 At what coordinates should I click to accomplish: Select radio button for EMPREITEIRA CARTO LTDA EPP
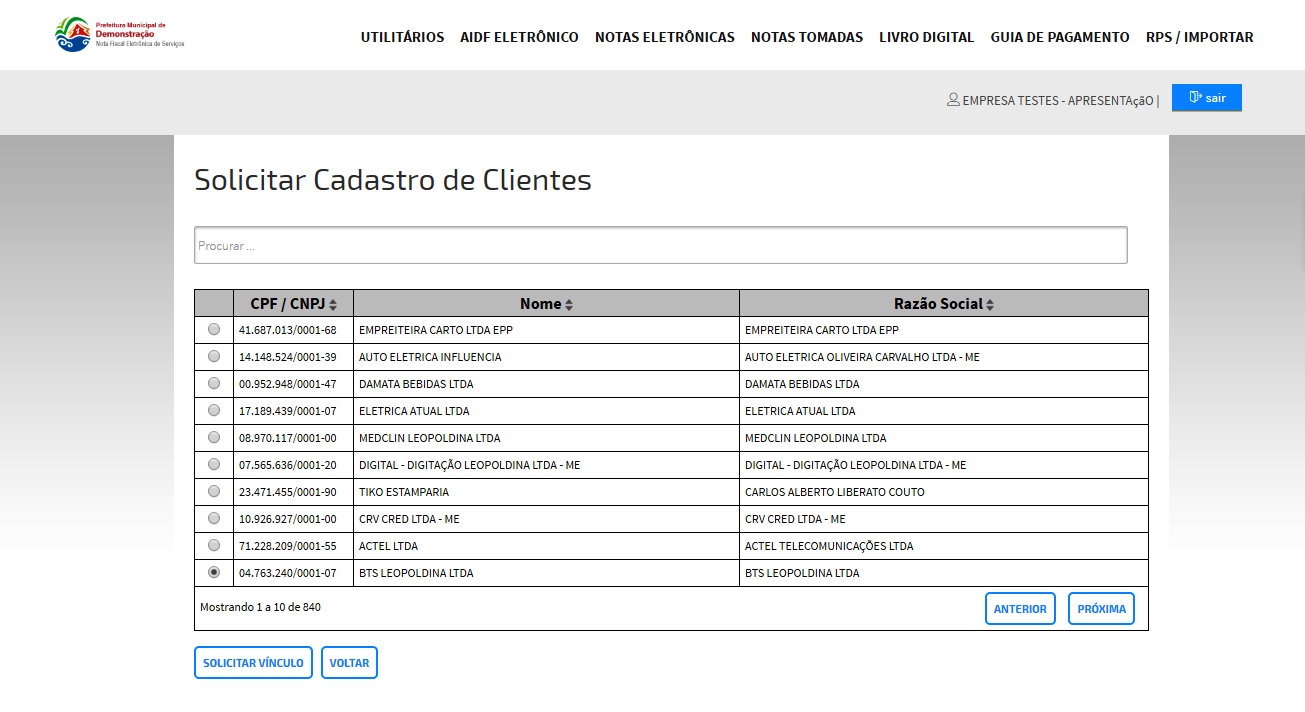tap(214, 329)
